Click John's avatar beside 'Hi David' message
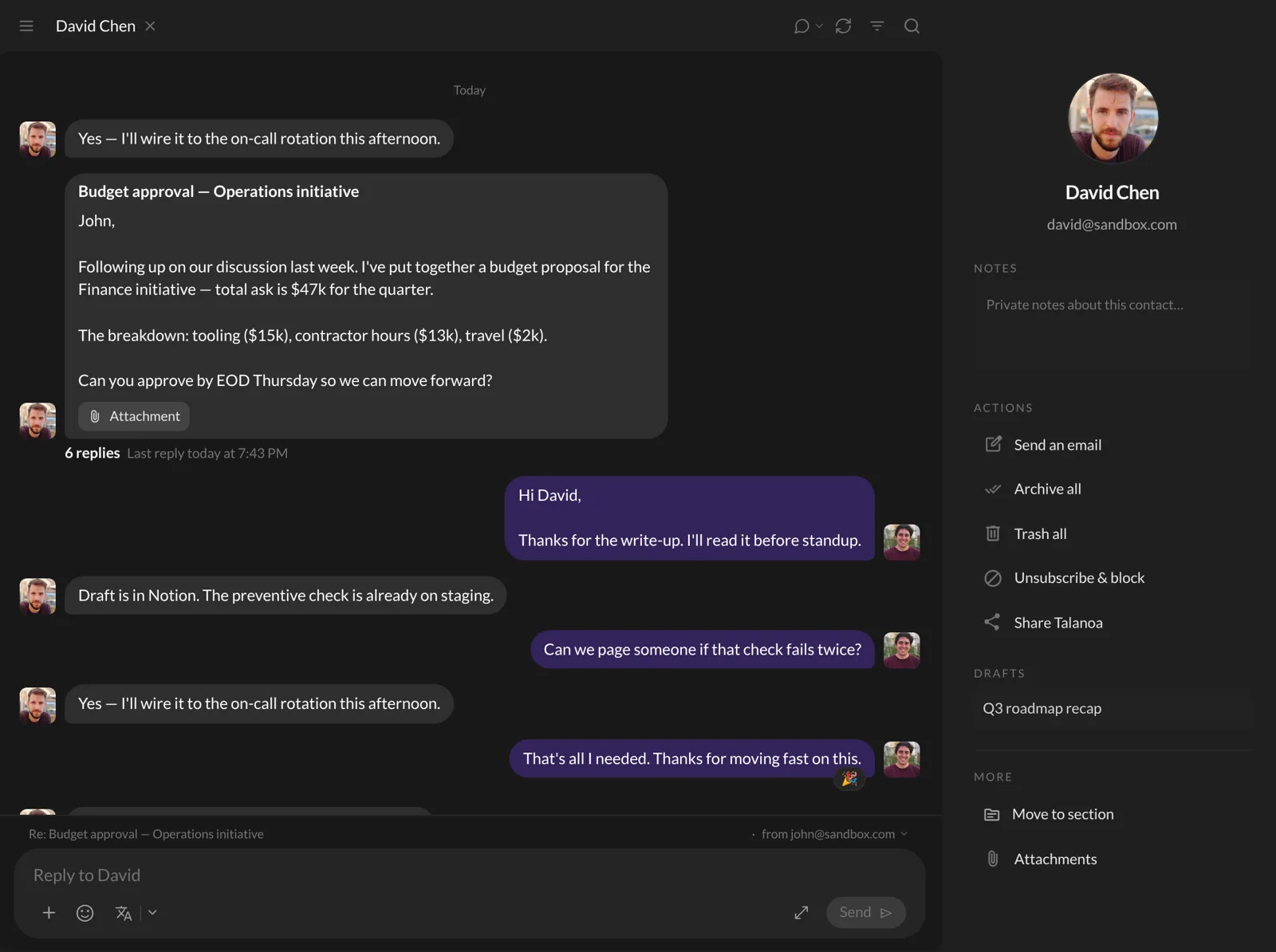Viewport: 1276px width, 952px height. pyautogui.click(x=902, y=542)
